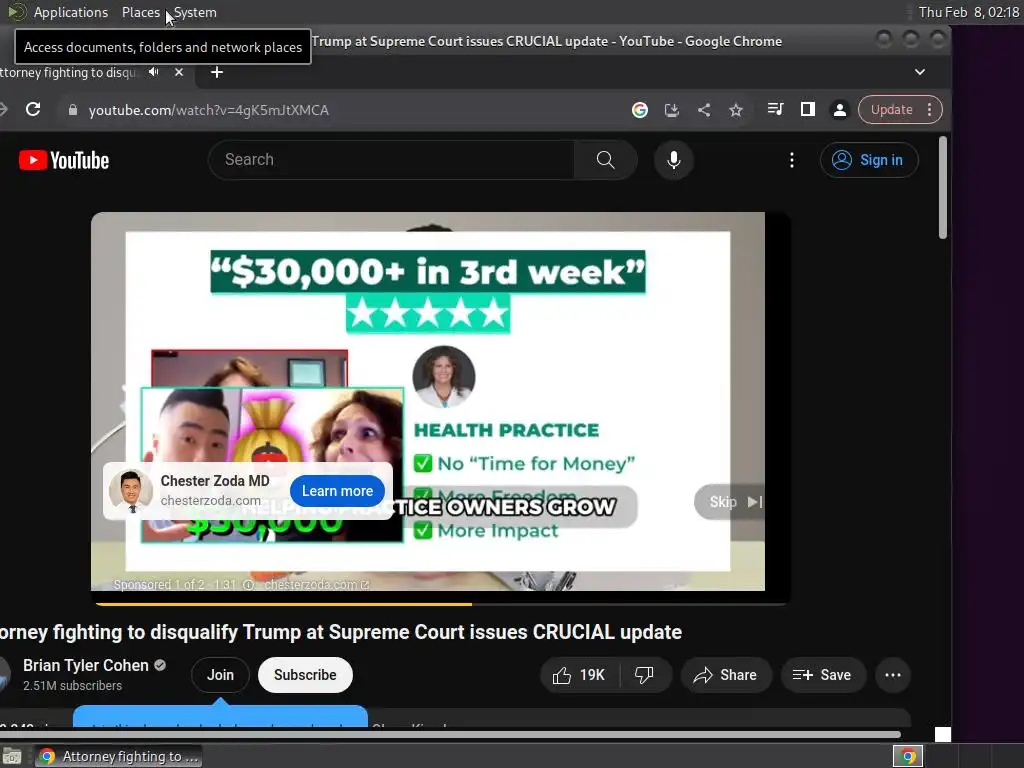The width and height of the screenshot is (1024, 768).
Task: Reload the YouTube page
Action: (33, 110)
